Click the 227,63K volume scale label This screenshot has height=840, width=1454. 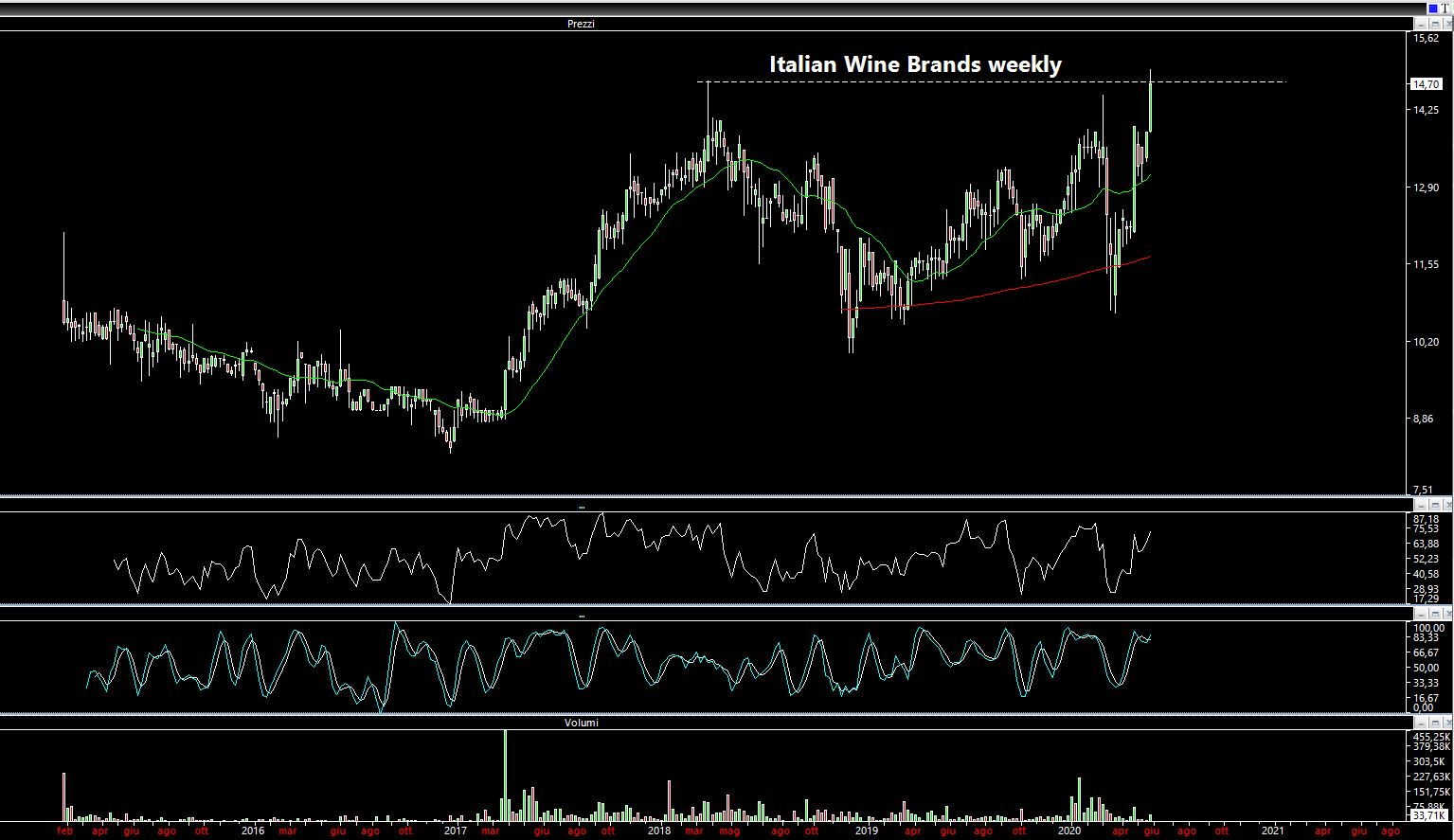click(x=1431, y=777)
